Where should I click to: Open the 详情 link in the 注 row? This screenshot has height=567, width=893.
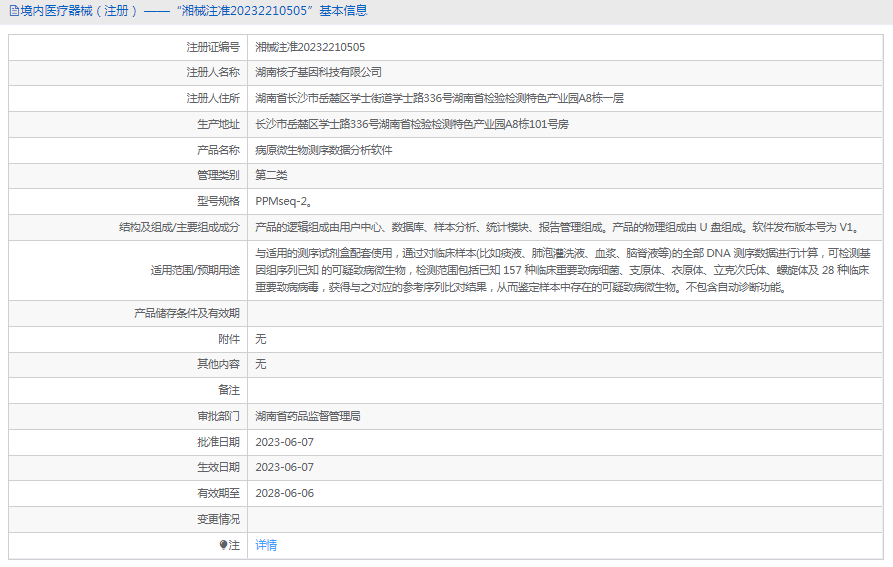(x=266, y=545)
